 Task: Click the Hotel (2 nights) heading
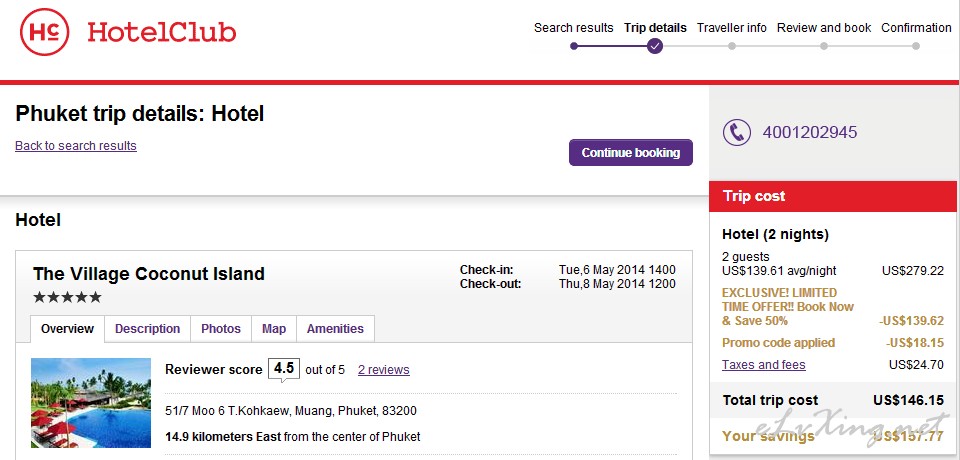point(775,234)
